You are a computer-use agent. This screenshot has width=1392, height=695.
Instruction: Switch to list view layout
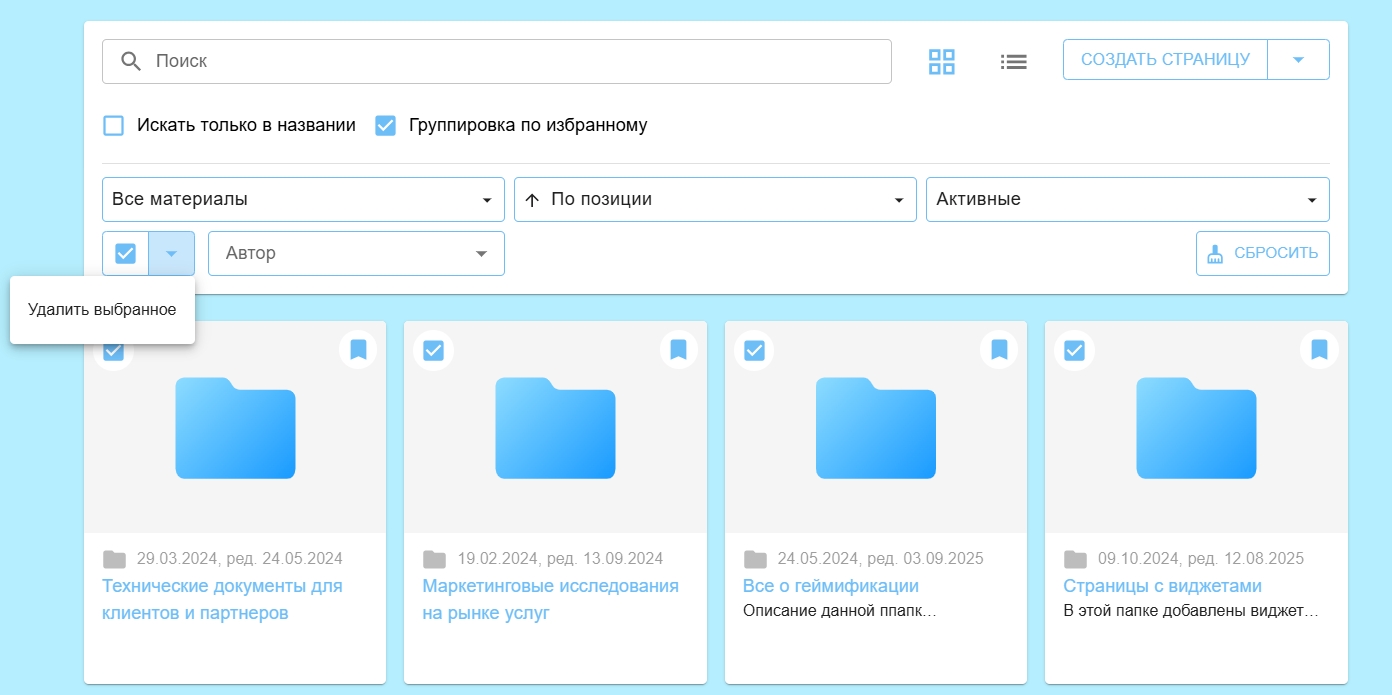(1013, 61)
